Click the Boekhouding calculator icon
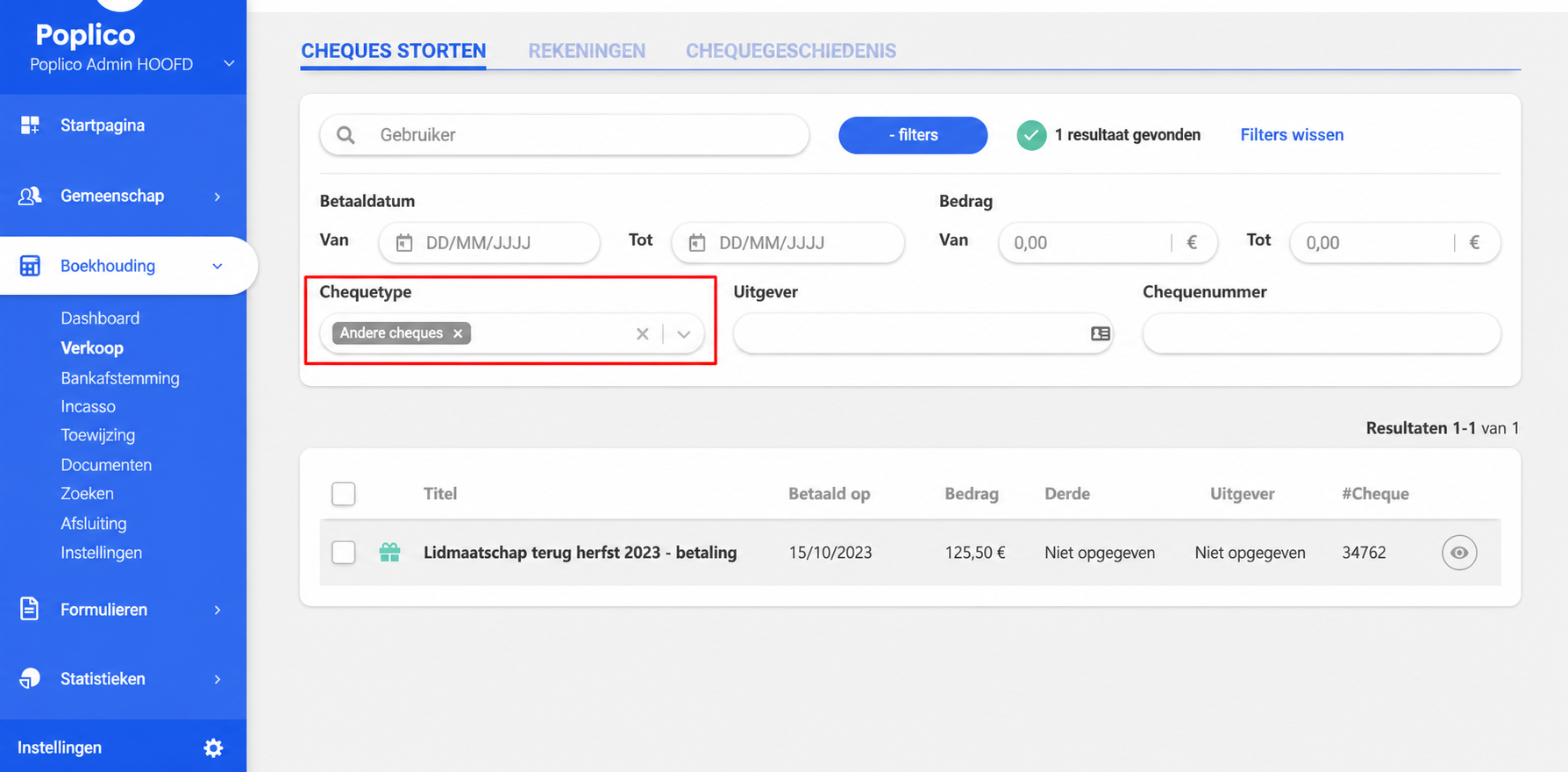Screen dimensions: 1568x772 (30, 266)
